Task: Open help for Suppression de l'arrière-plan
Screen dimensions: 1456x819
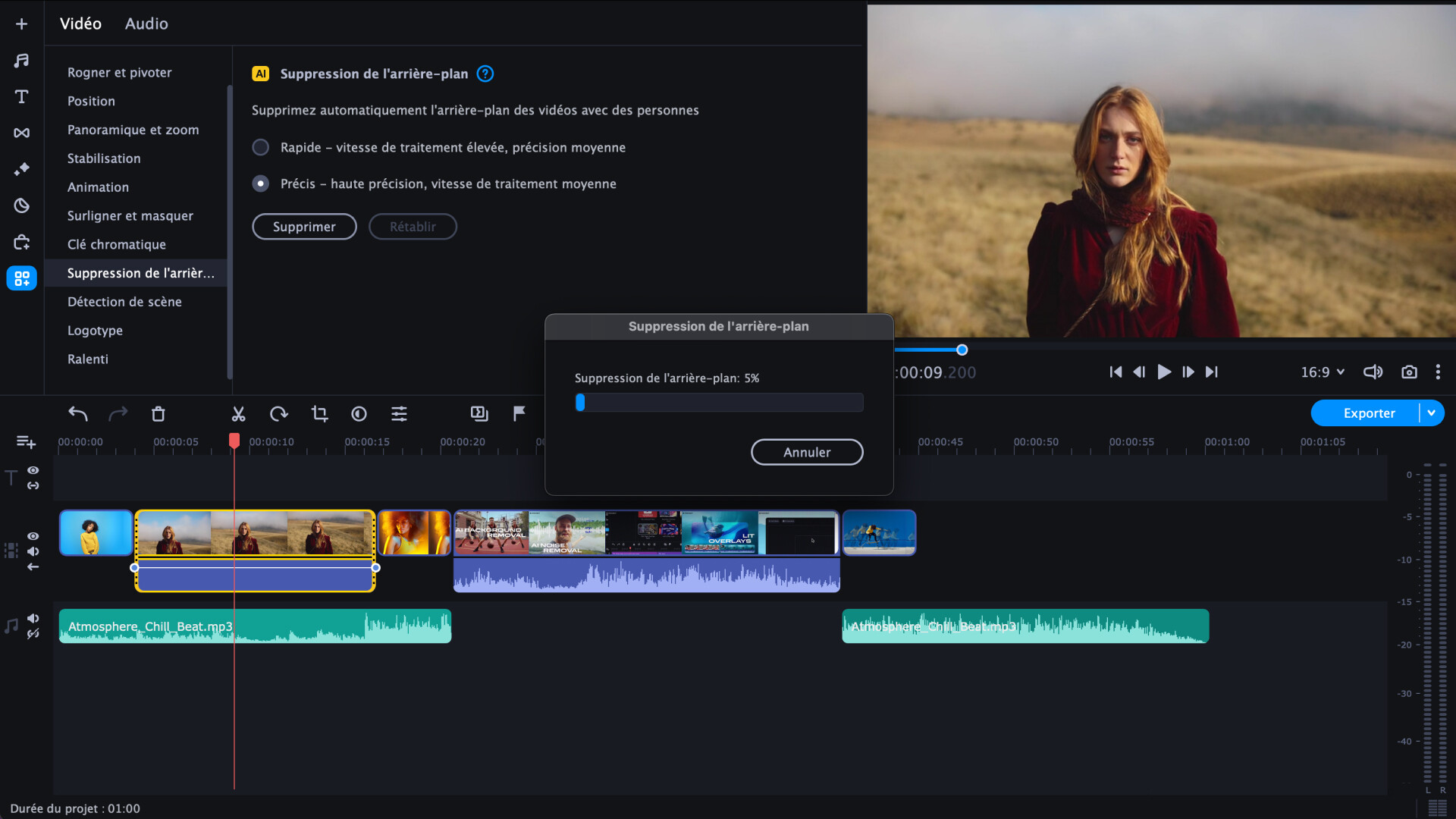Action: [485, 74]
